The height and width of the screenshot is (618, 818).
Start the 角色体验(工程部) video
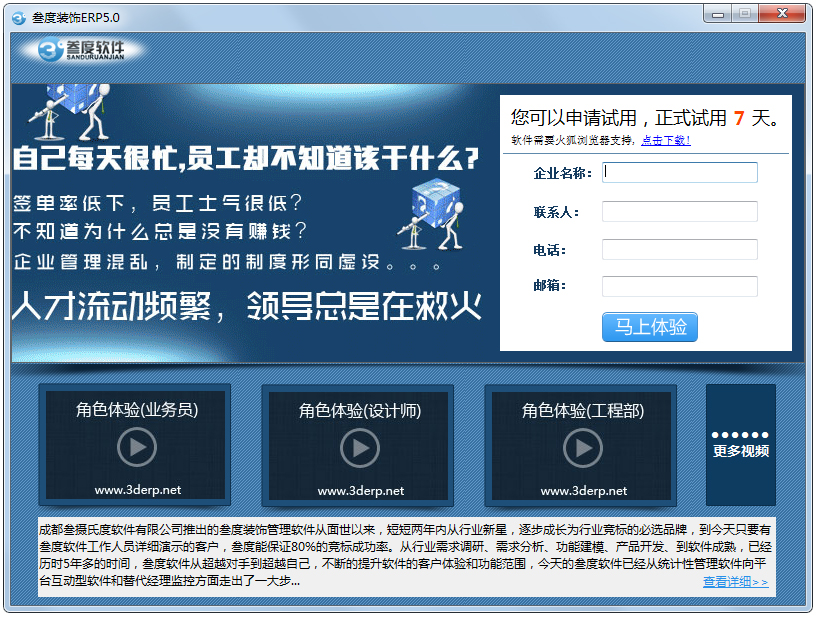pyautogui.click(x=583, y=447)
